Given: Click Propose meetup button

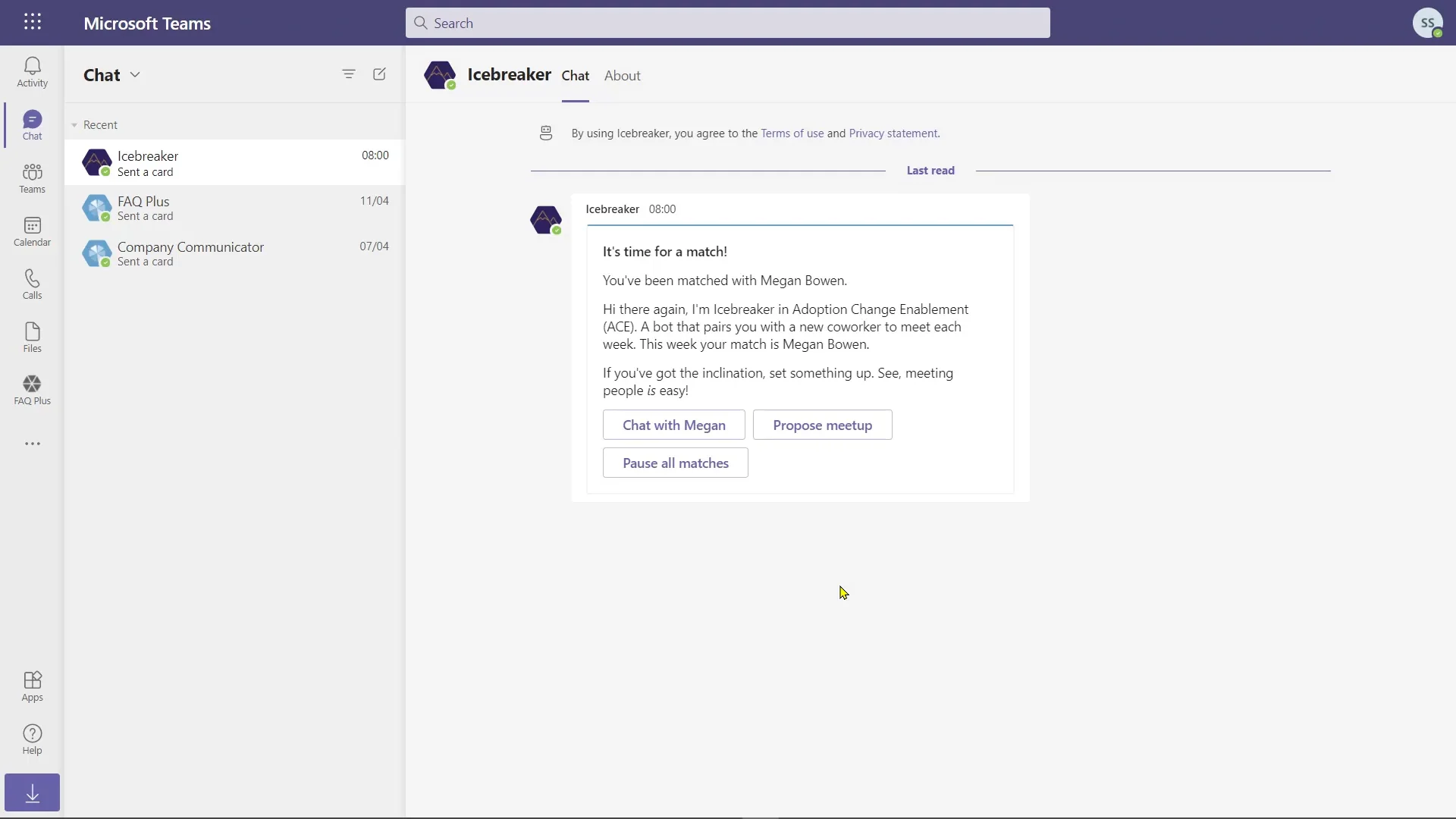Looking at the screenshot, I should click(822, 425).
